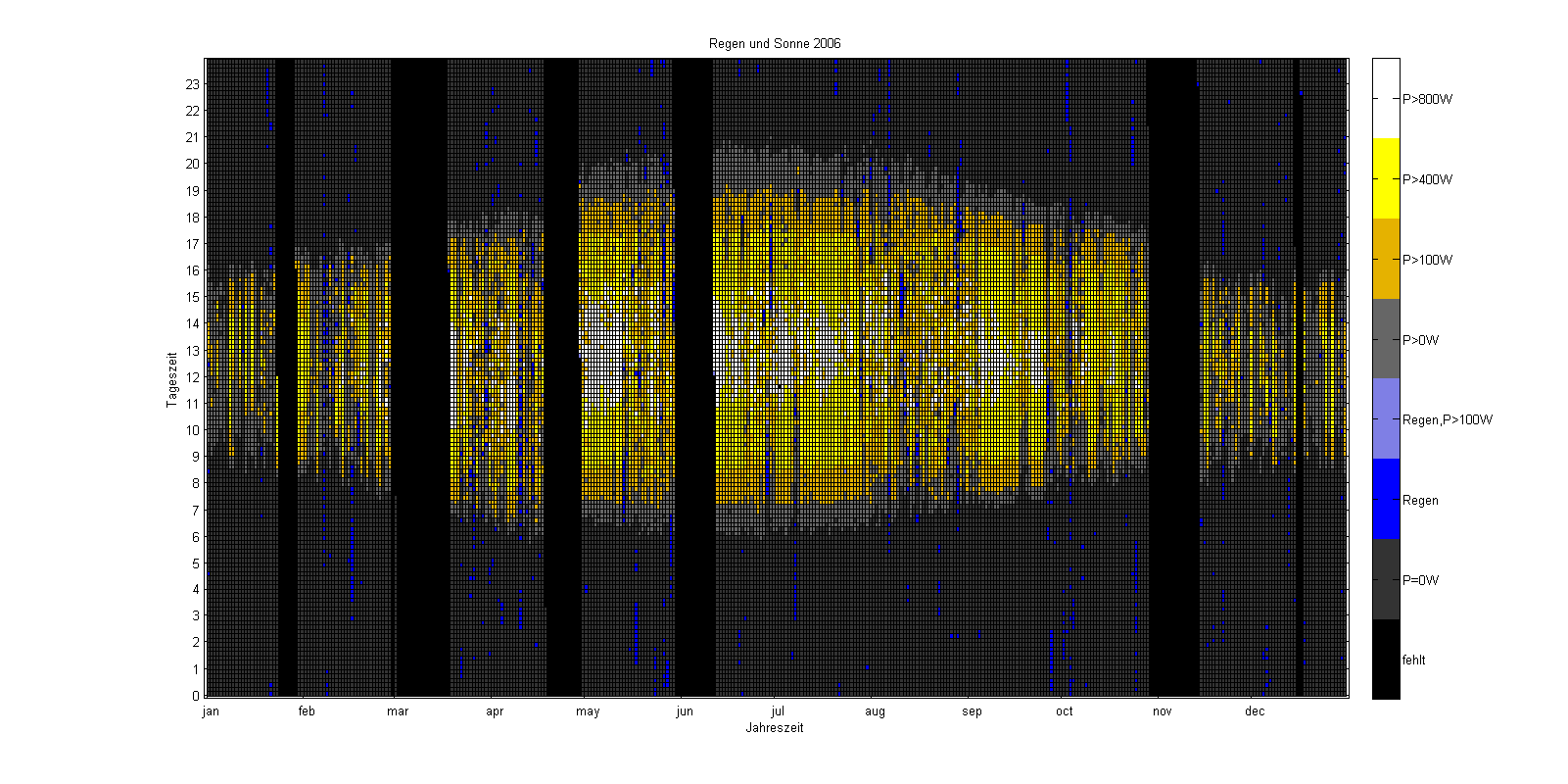Select the dark gray P=0W swatch
This screenshot has height=784, width=1568.
pos(1386,579)
